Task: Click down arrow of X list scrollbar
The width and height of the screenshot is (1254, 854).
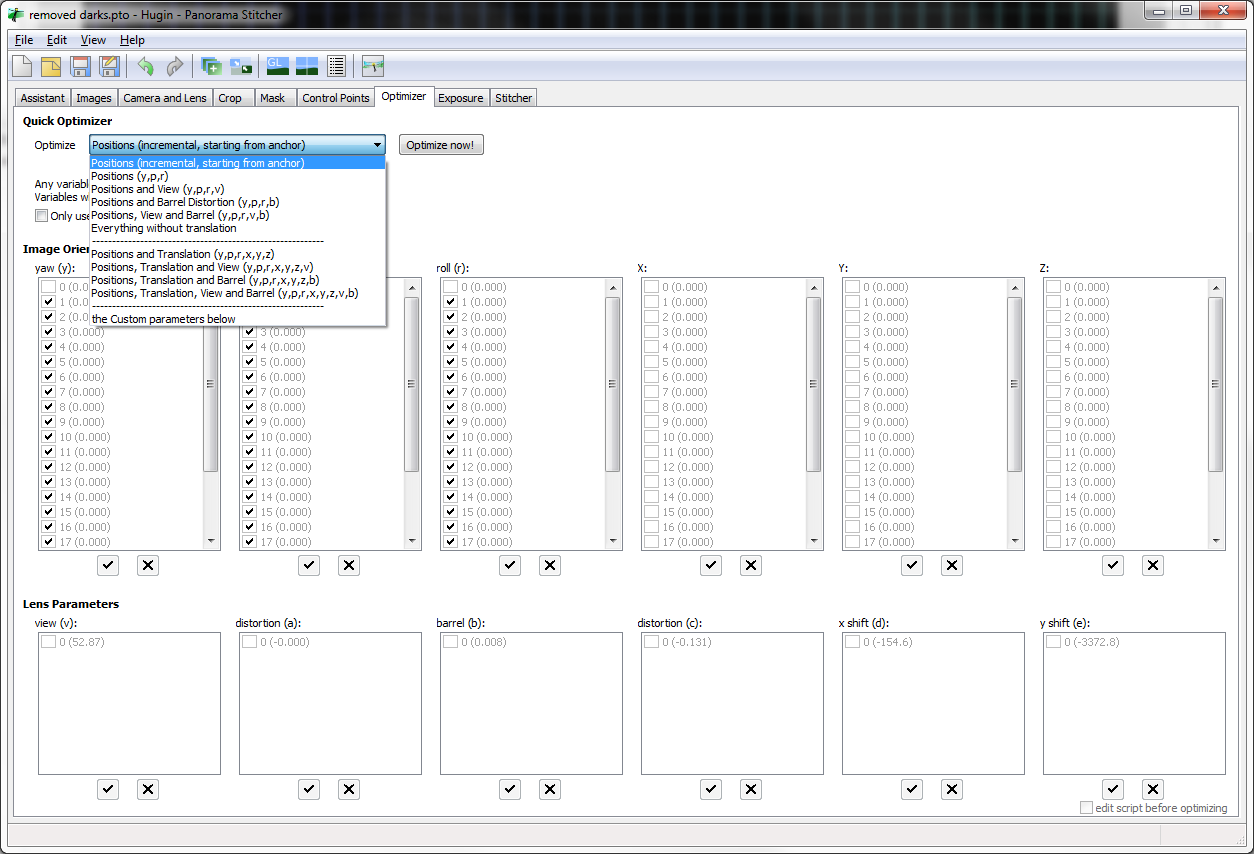Action: [813, 541]
